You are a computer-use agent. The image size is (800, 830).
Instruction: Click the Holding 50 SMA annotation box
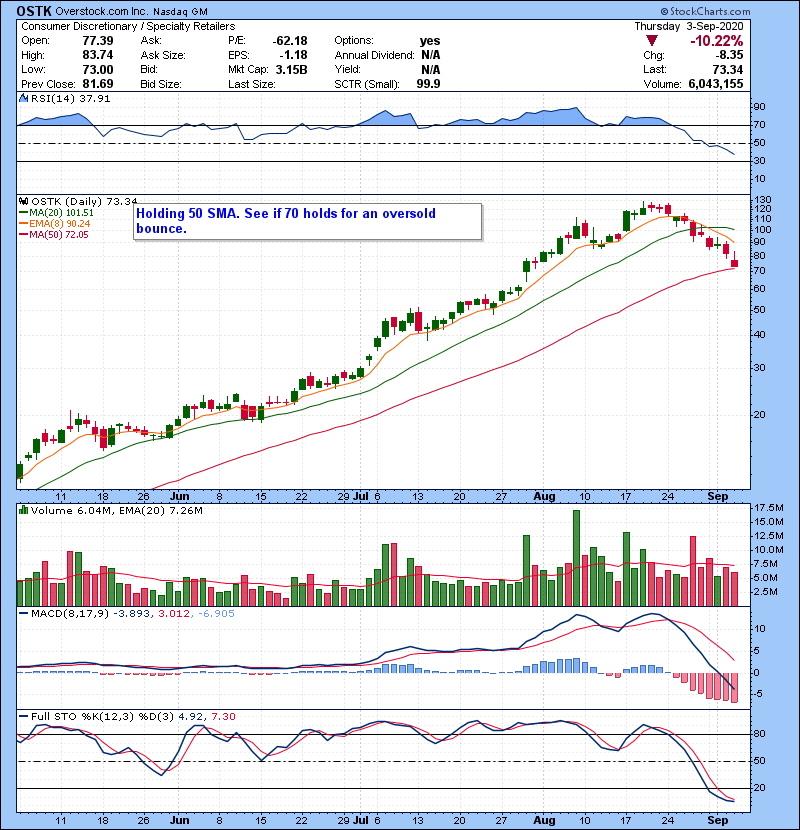[308, 221]
